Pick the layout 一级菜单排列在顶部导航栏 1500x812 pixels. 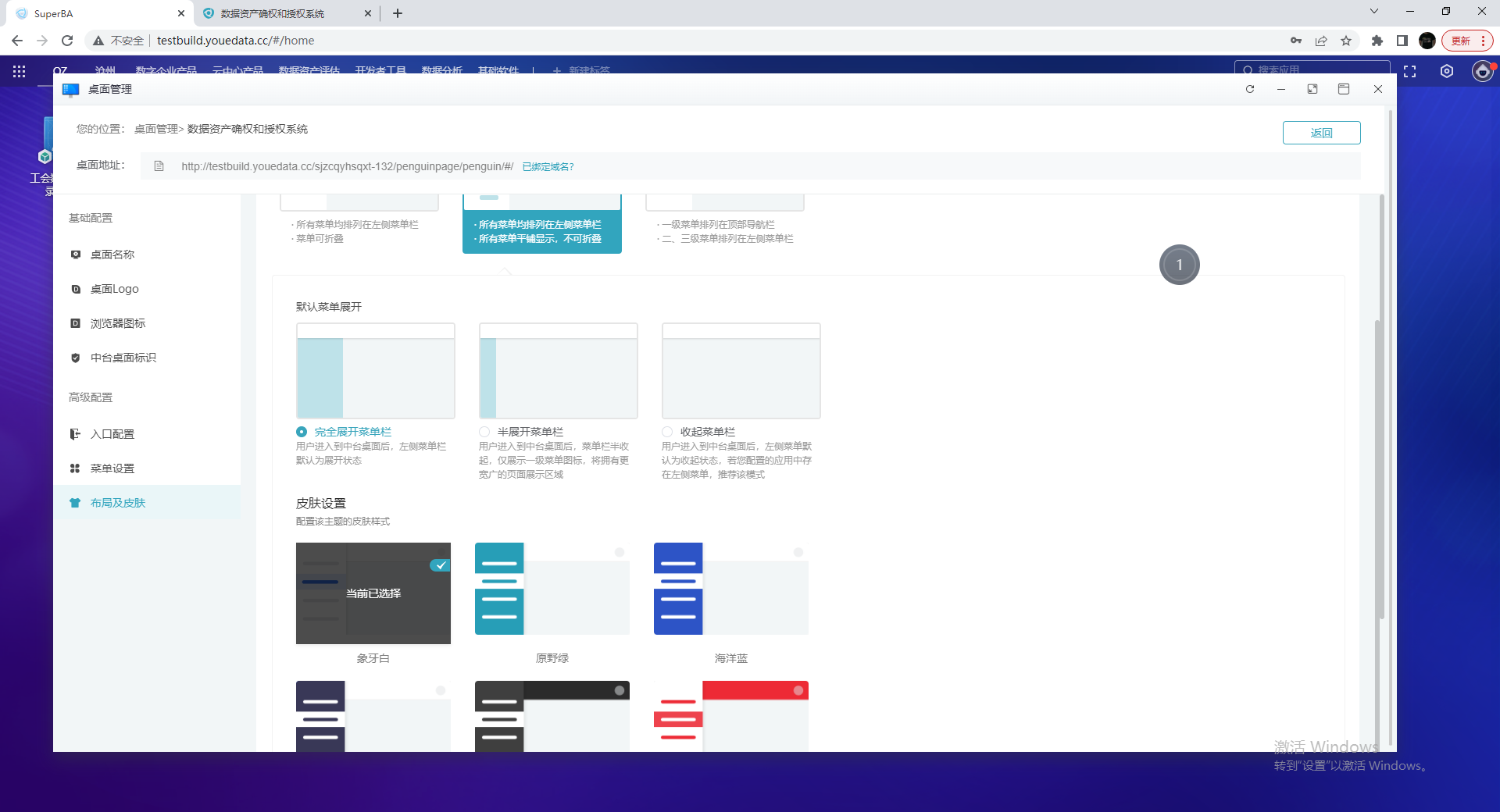click(x=725, y=223)
